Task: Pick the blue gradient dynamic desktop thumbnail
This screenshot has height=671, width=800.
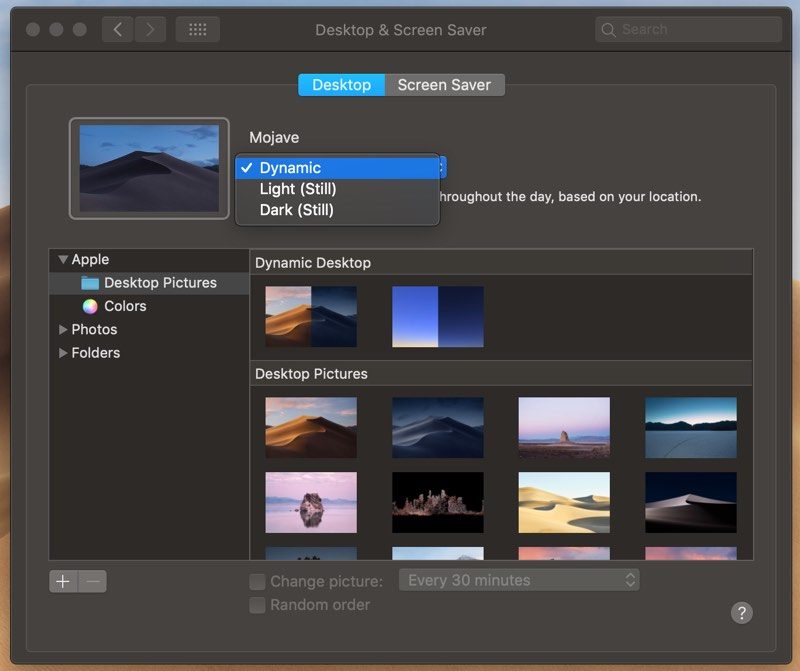Action: pyautogui.click(x=438, y=316)
